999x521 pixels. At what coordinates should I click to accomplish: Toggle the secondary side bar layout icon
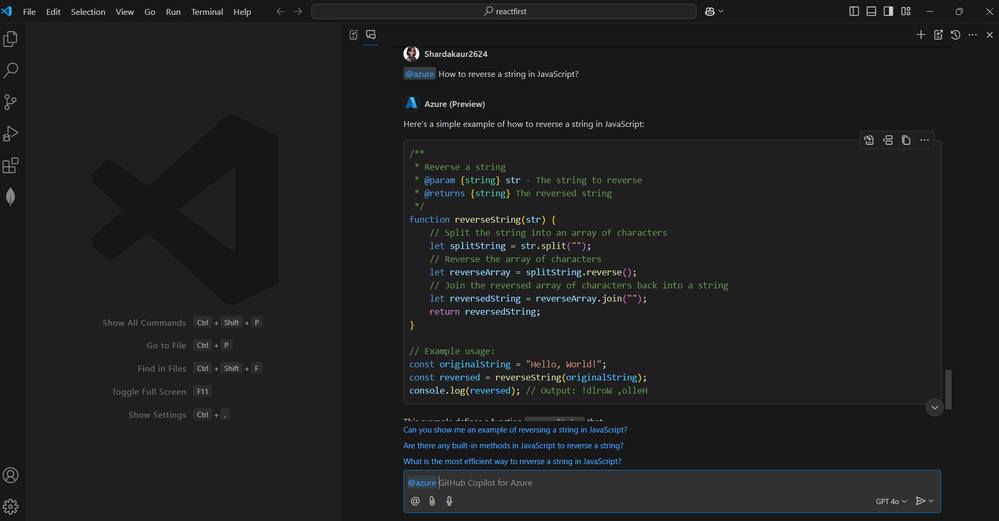[x=888, y=11]
